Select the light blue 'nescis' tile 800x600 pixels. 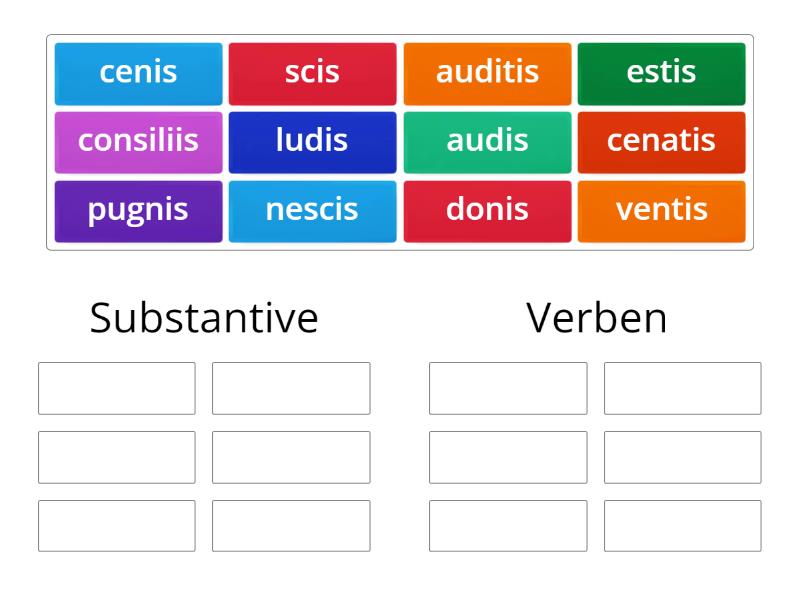pos(312,210)
